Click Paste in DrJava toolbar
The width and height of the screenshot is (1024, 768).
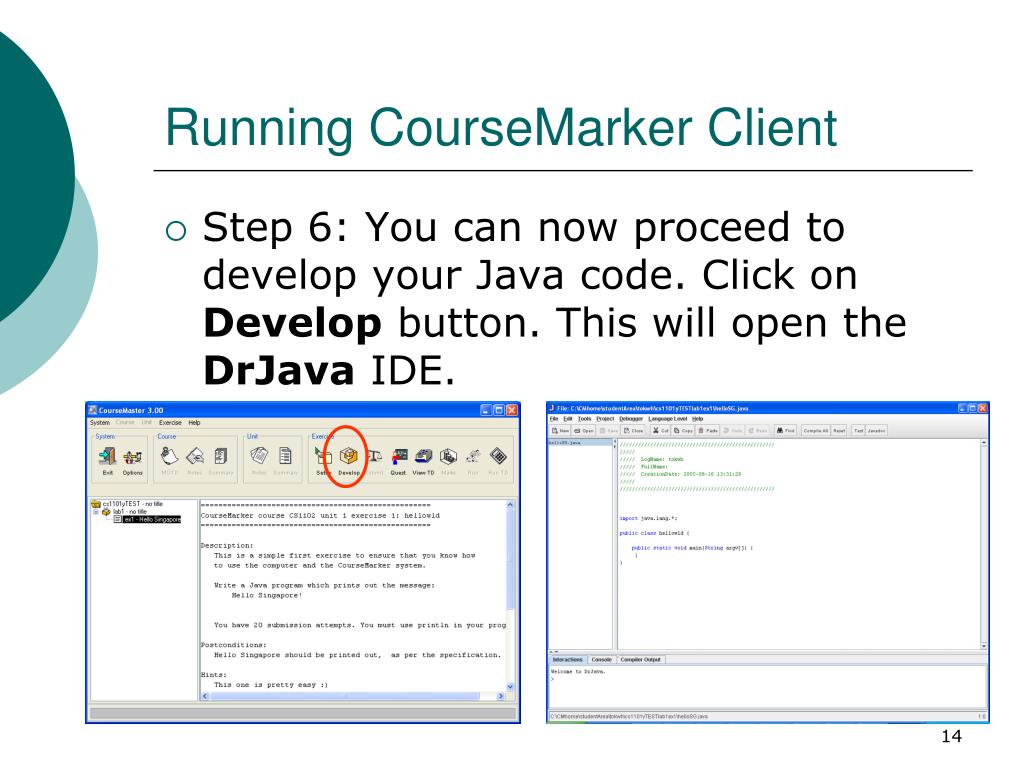(708, 430)
